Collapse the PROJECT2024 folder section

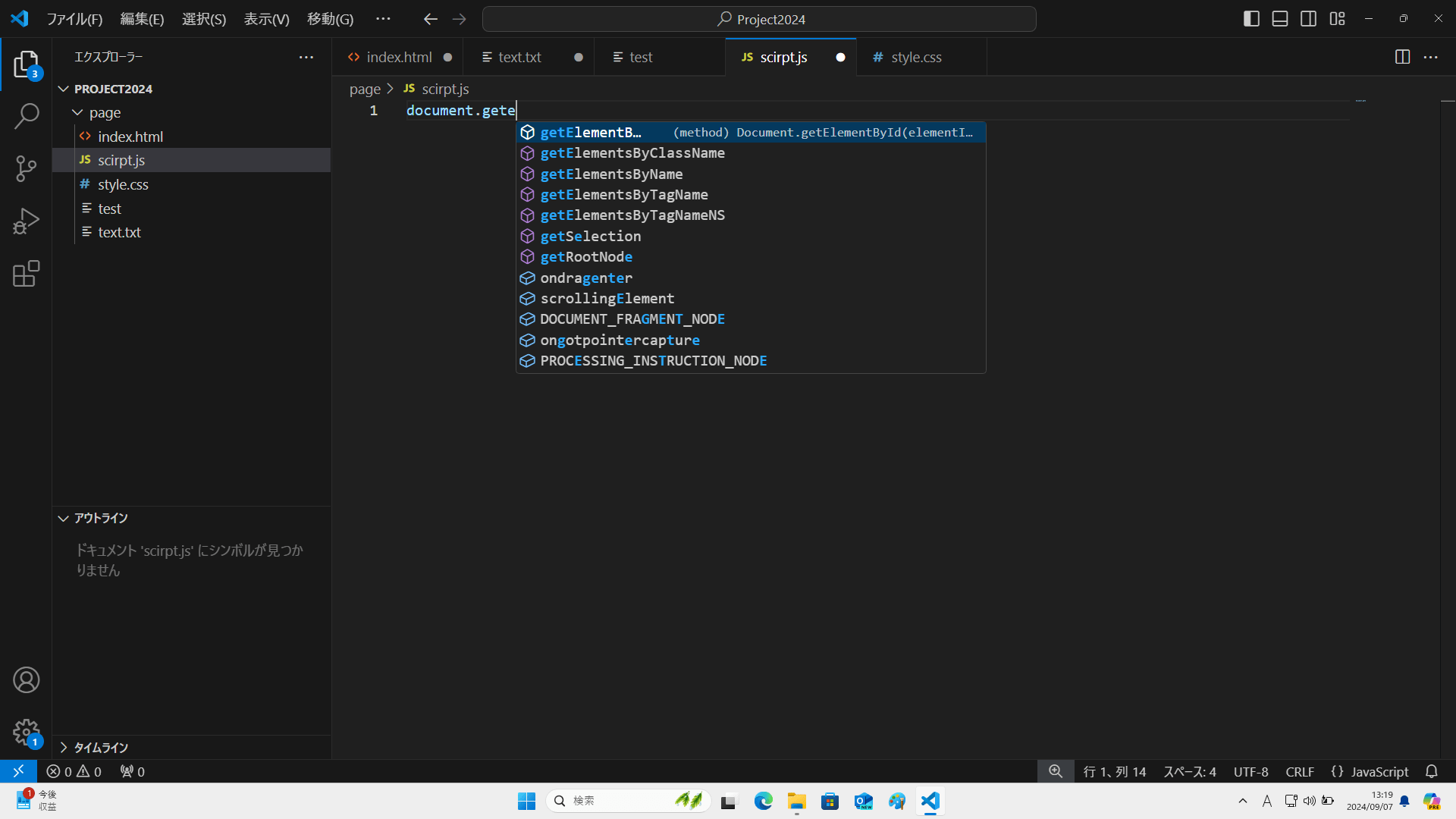64,89
